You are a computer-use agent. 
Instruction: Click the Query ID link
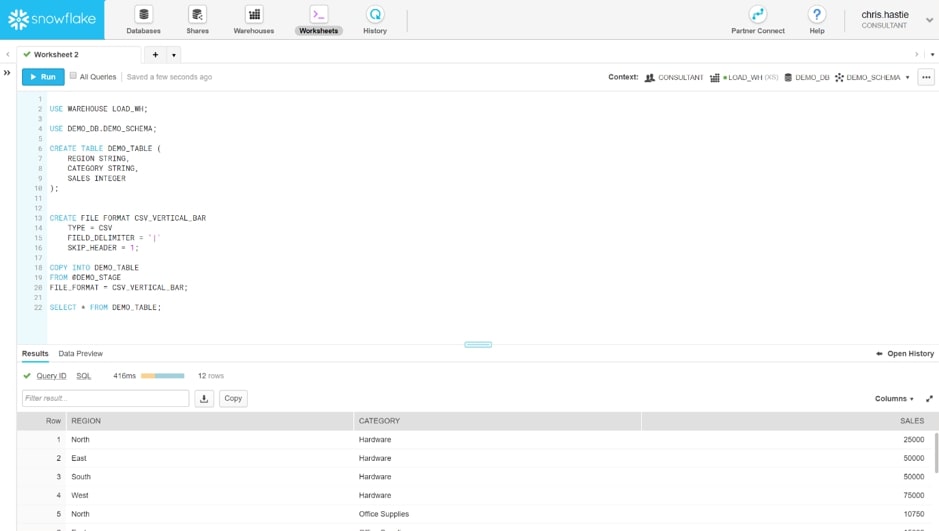(51, 376)
